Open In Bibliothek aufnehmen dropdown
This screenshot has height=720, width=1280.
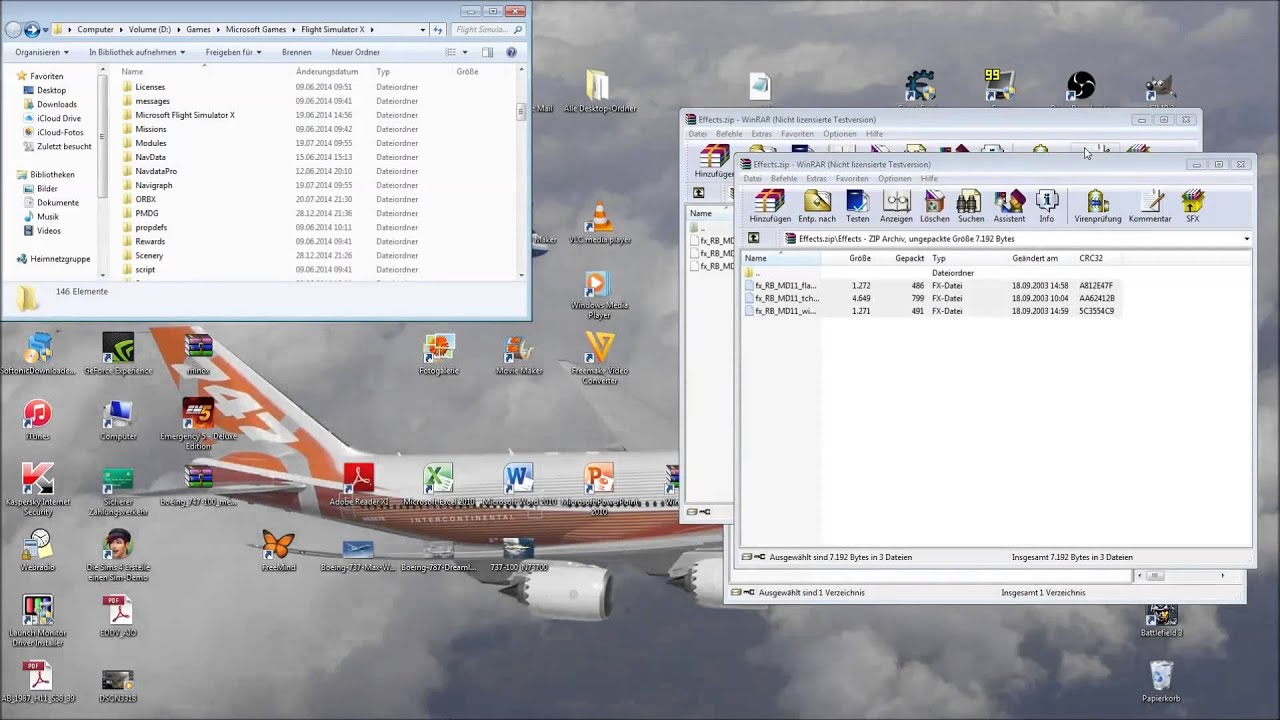click(136, 52)
